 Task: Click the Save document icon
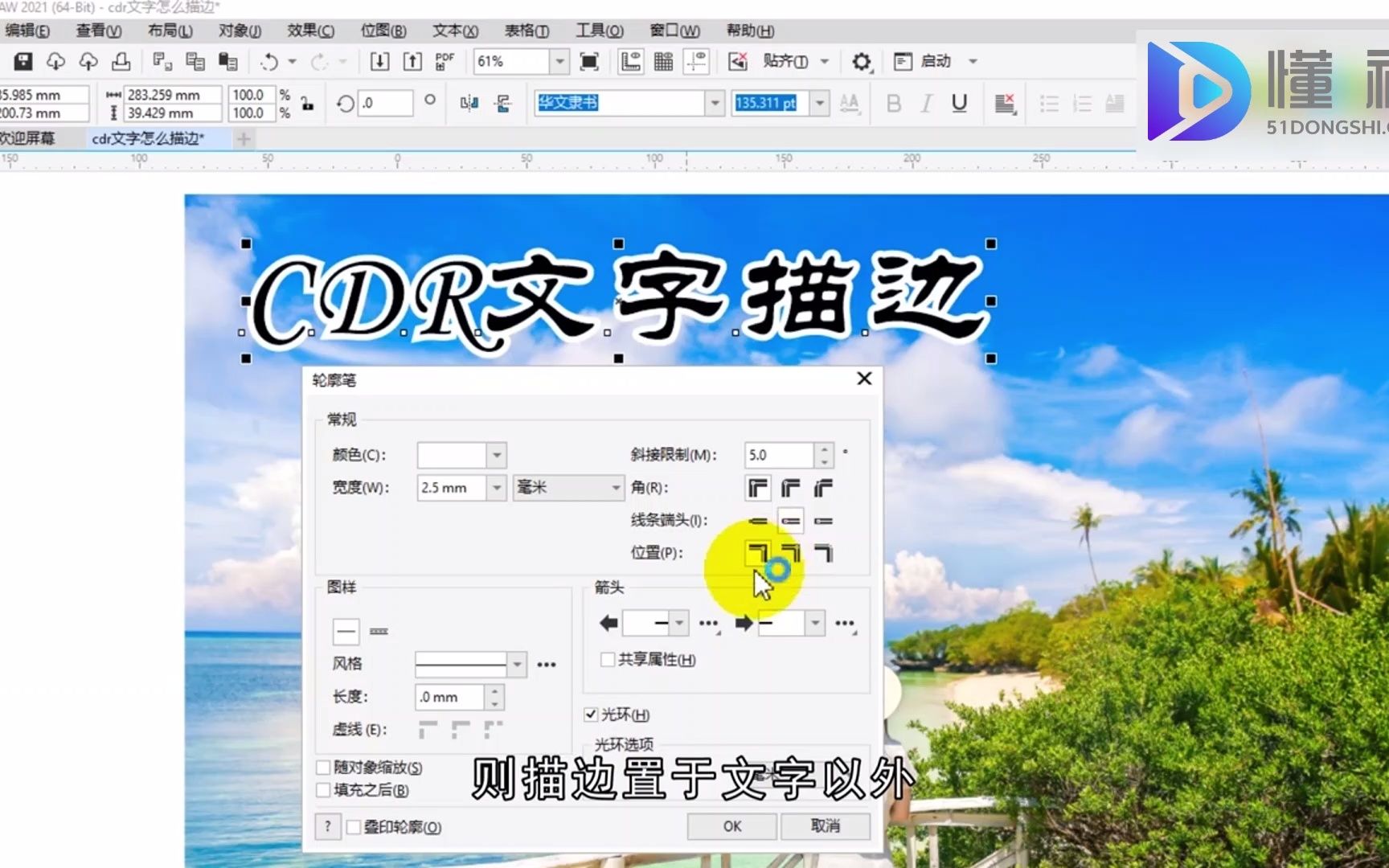24,61
